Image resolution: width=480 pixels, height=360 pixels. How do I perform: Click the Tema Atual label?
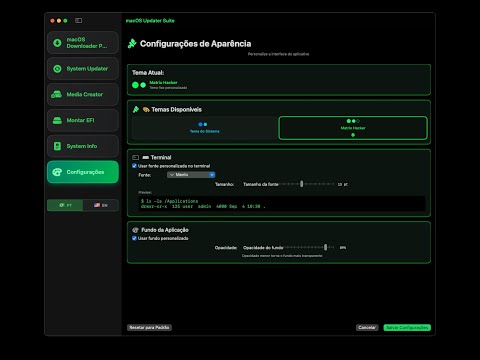pyautogui.click(x=148, y=73)
